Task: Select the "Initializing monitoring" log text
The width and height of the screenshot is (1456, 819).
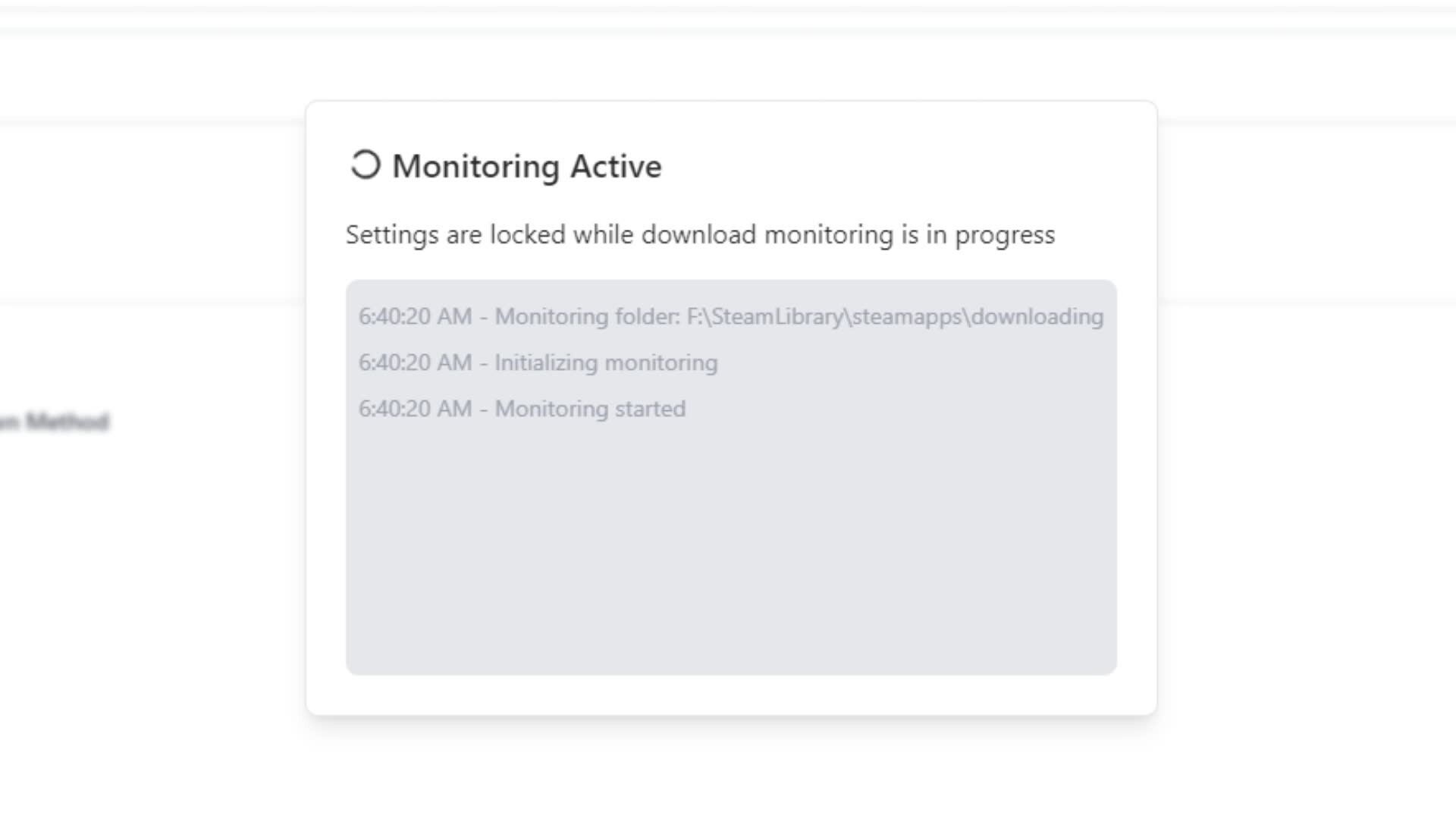Action: (606, 362)
